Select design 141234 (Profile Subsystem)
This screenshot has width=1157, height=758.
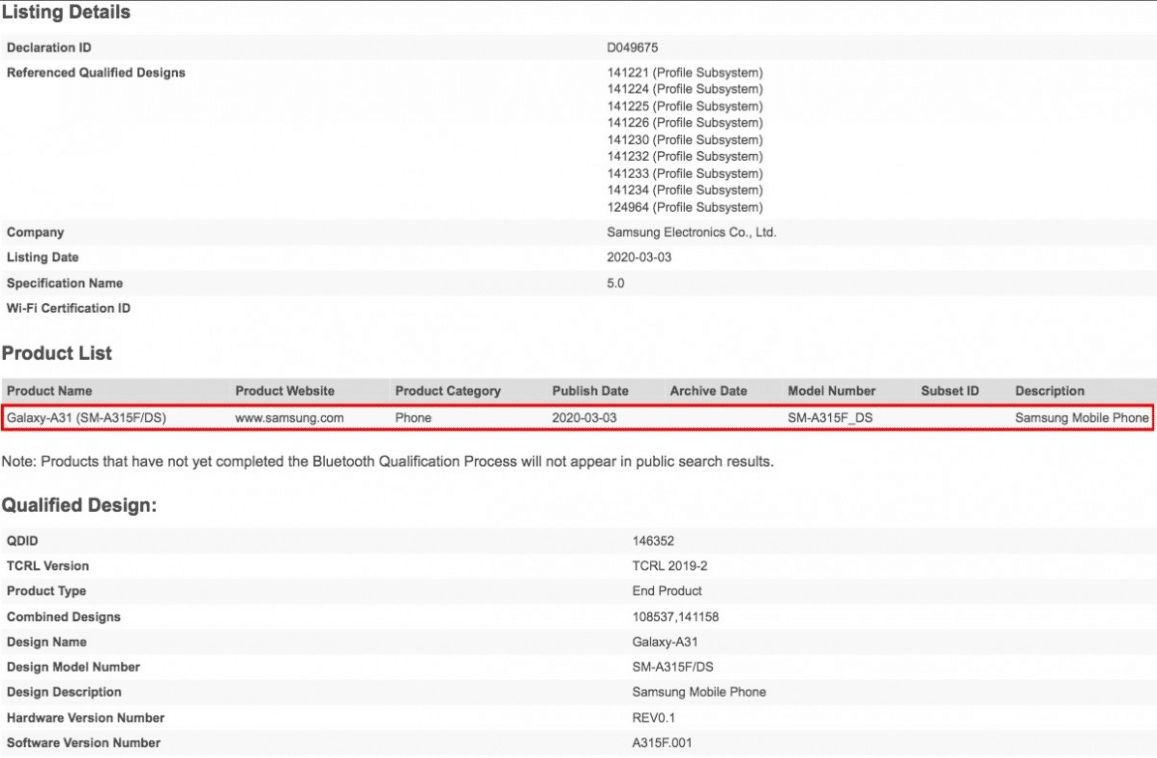point(685,190)
